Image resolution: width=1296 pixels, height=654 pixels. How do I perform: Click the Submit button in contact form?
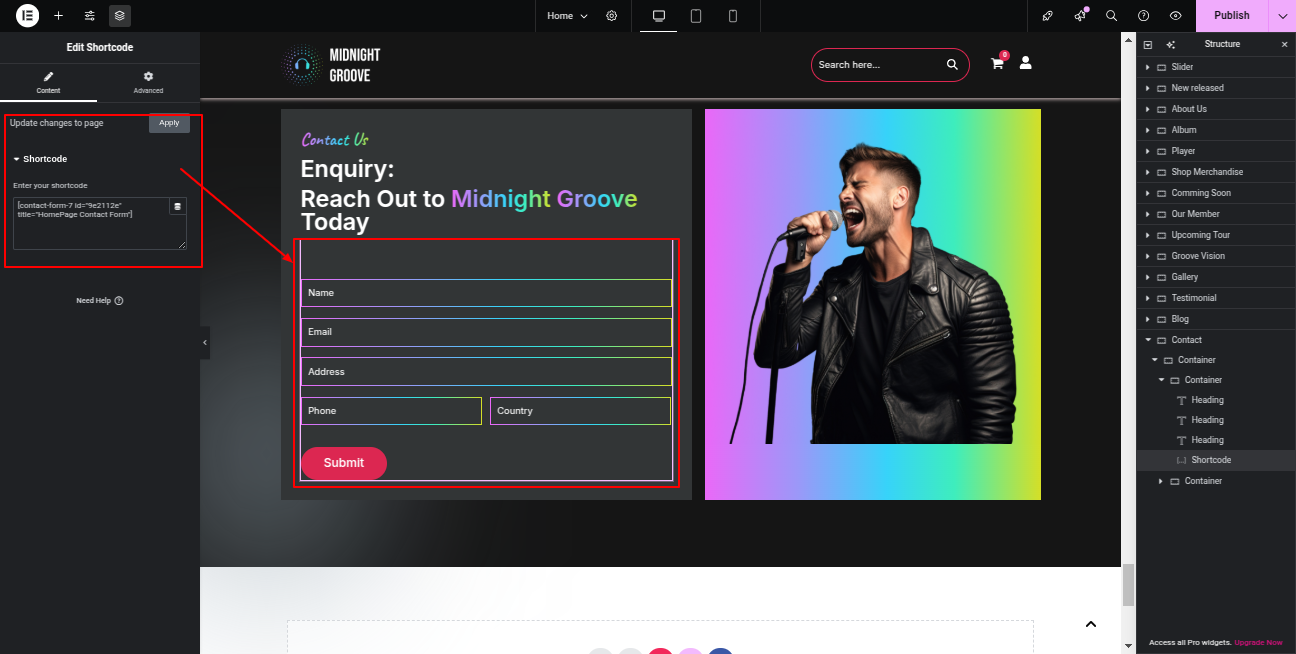coord(344,463)
